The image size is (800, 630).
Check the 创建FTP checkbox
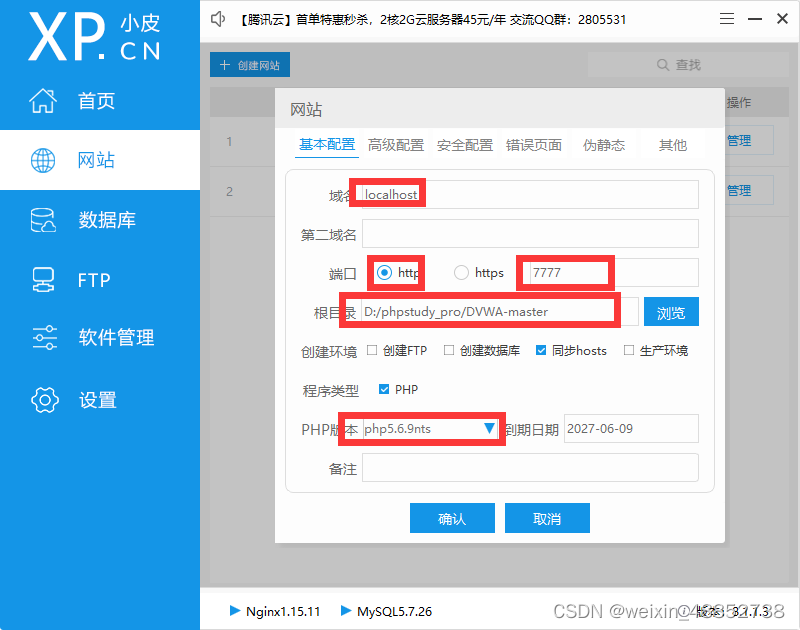(372, 350)
